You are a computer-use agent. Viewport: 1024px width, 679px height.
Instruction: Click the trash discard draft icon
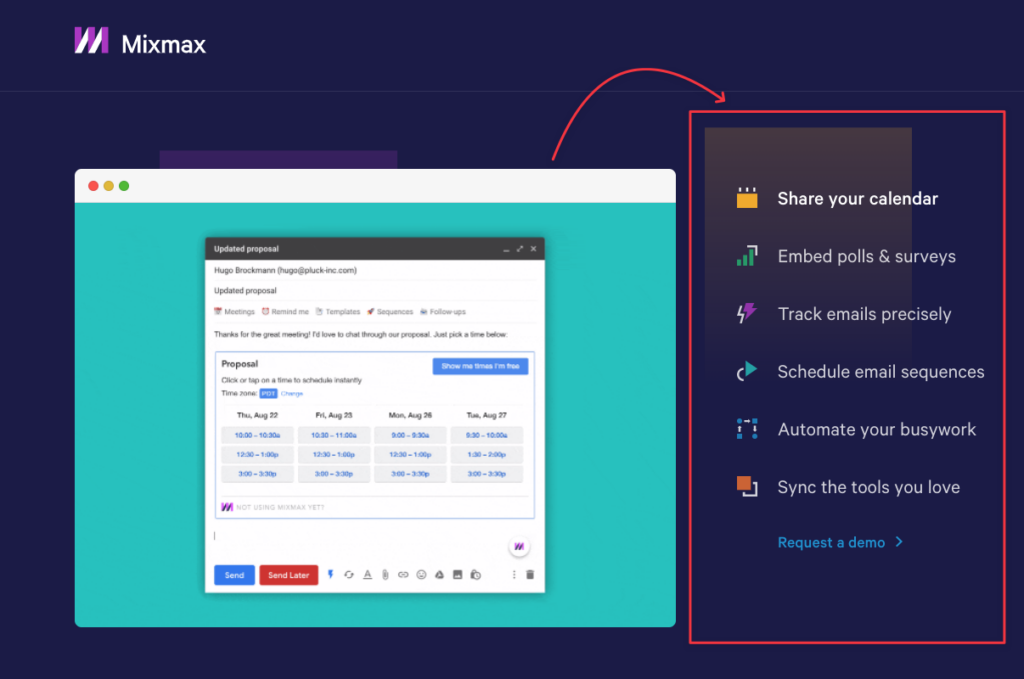tap(530, 575)
